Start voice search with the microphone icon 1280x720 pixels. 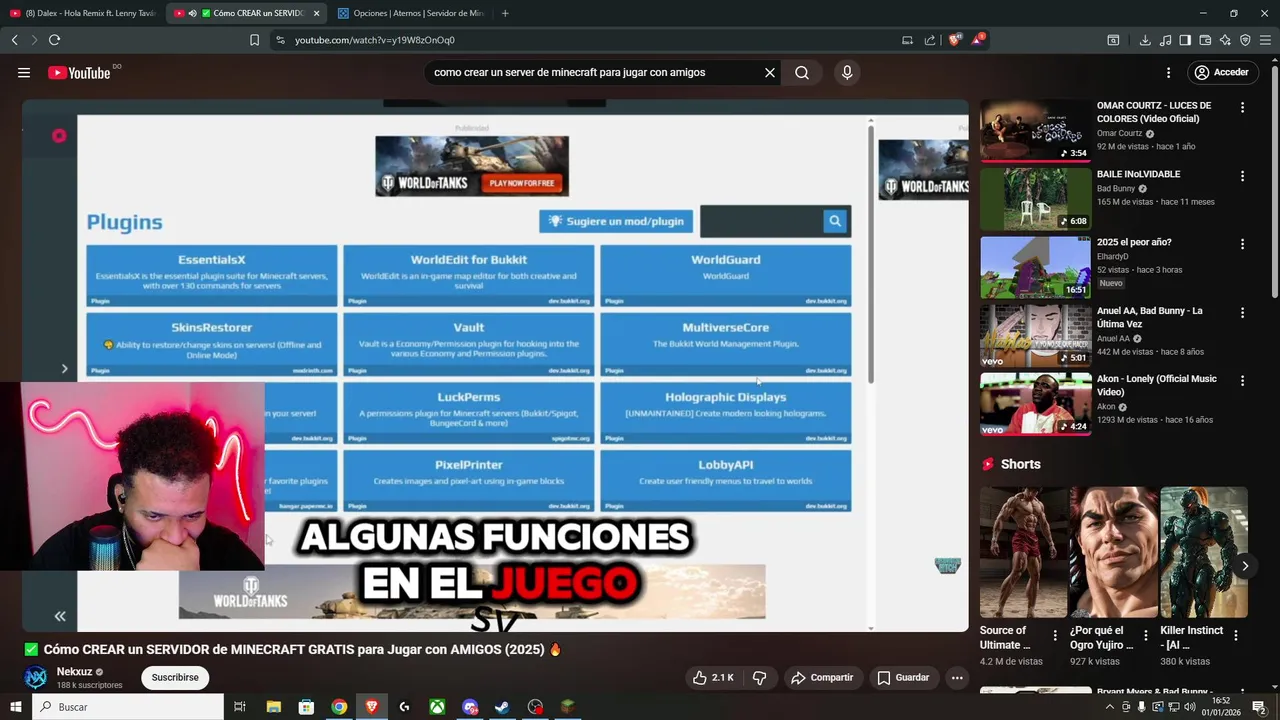pyautogui.click(x=847, y=73)
